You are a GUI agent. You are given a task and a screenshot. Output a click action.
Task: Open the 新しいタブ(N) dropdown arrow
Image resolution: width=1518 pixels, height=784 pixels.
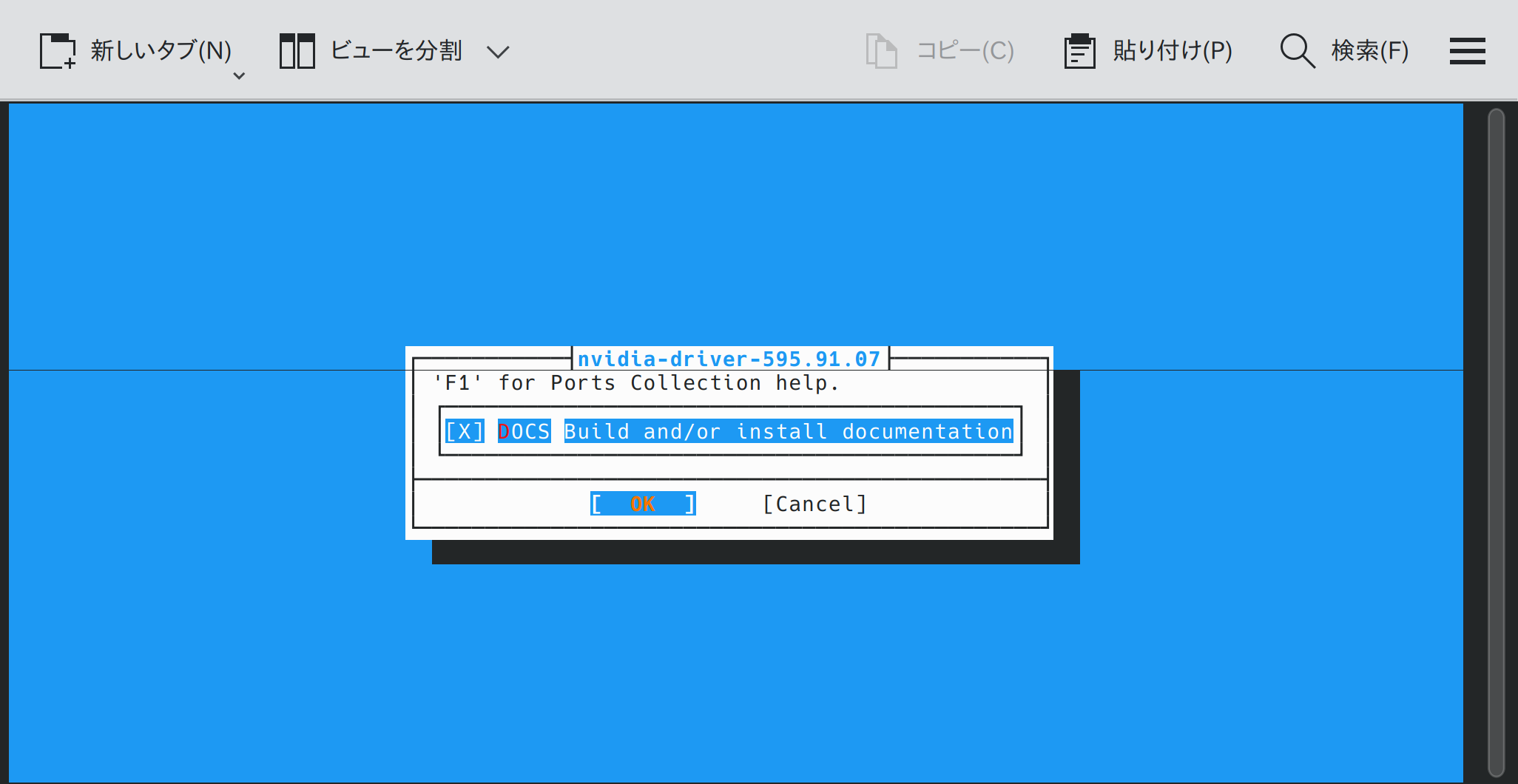pos(239,75)
